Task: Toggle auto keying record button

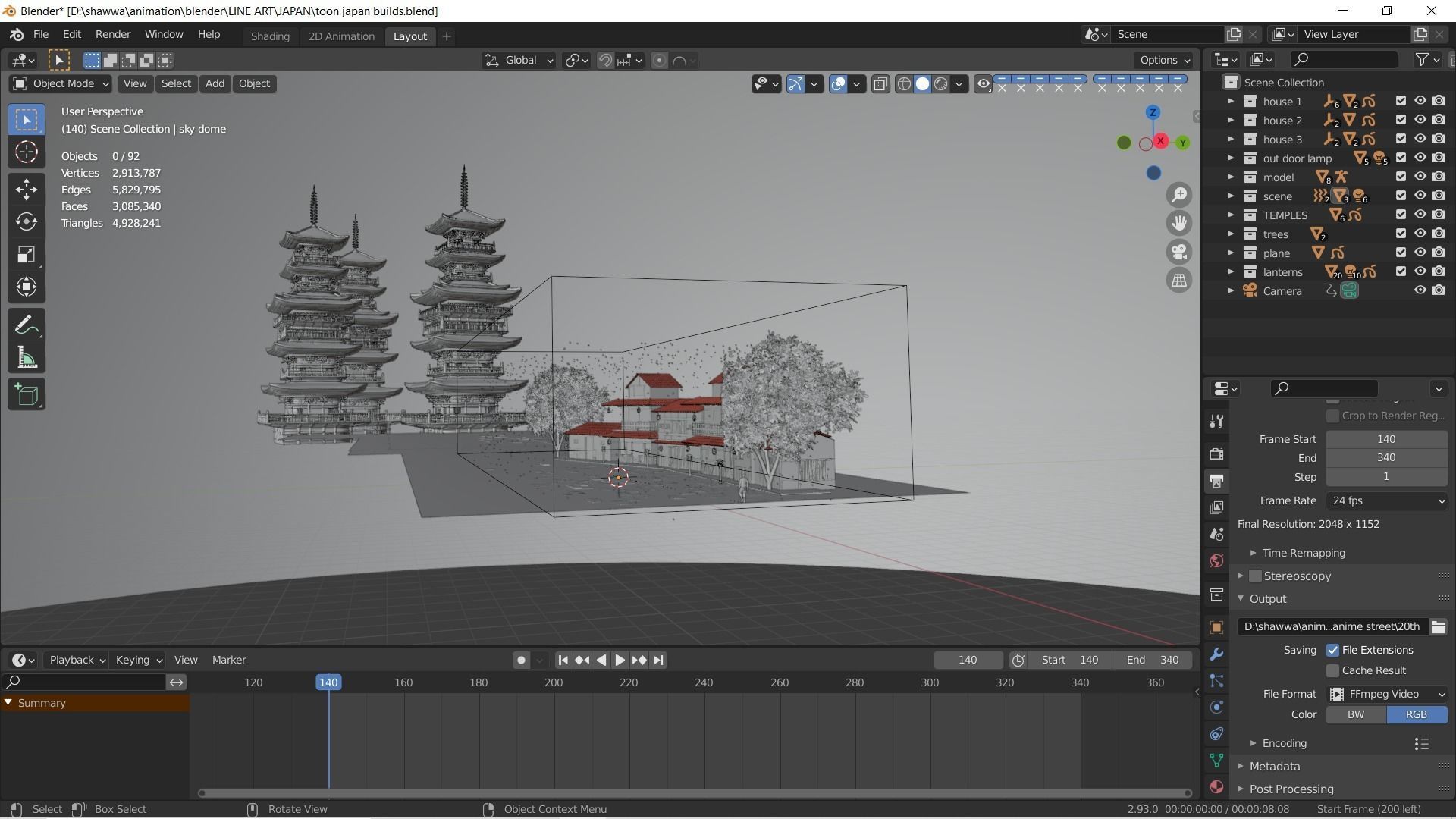Action: (521, 661)
